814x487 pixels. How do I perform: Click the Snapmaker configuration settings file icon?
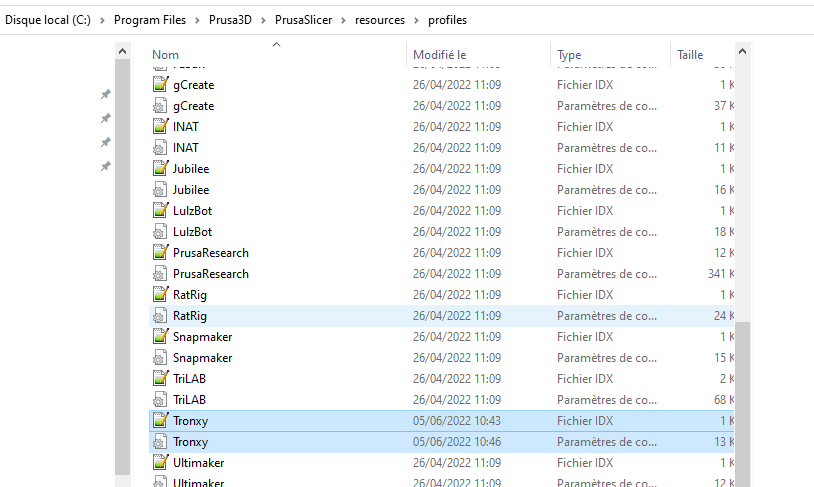point(160,358)
